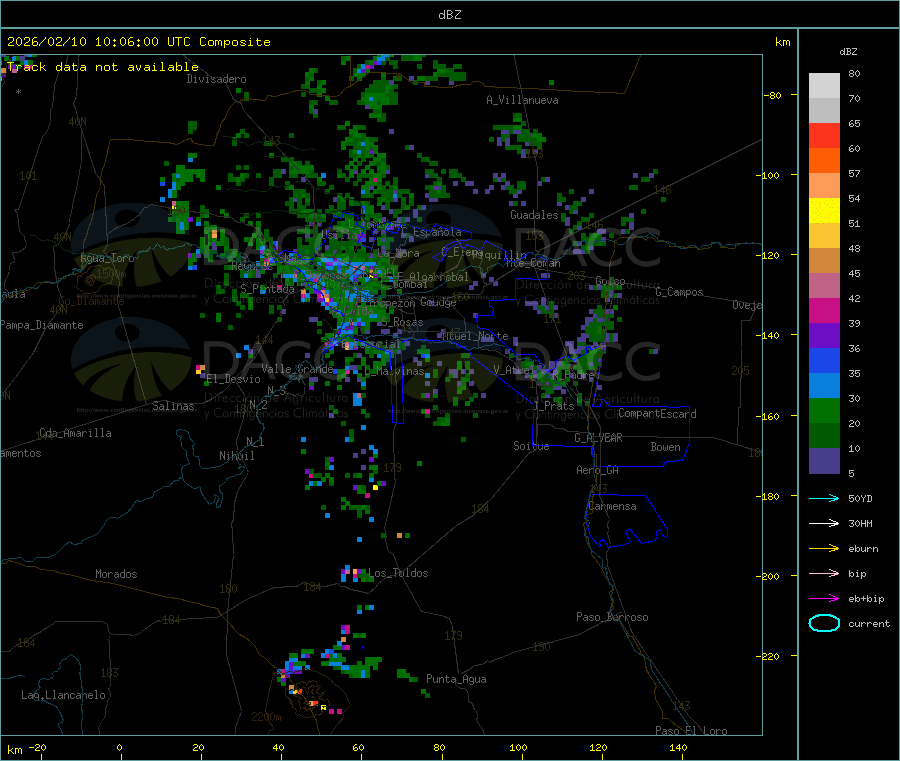The image size is (900, 761).
Task: Click the cyan current ellipse icon
Action: click(x=824, y=623)
